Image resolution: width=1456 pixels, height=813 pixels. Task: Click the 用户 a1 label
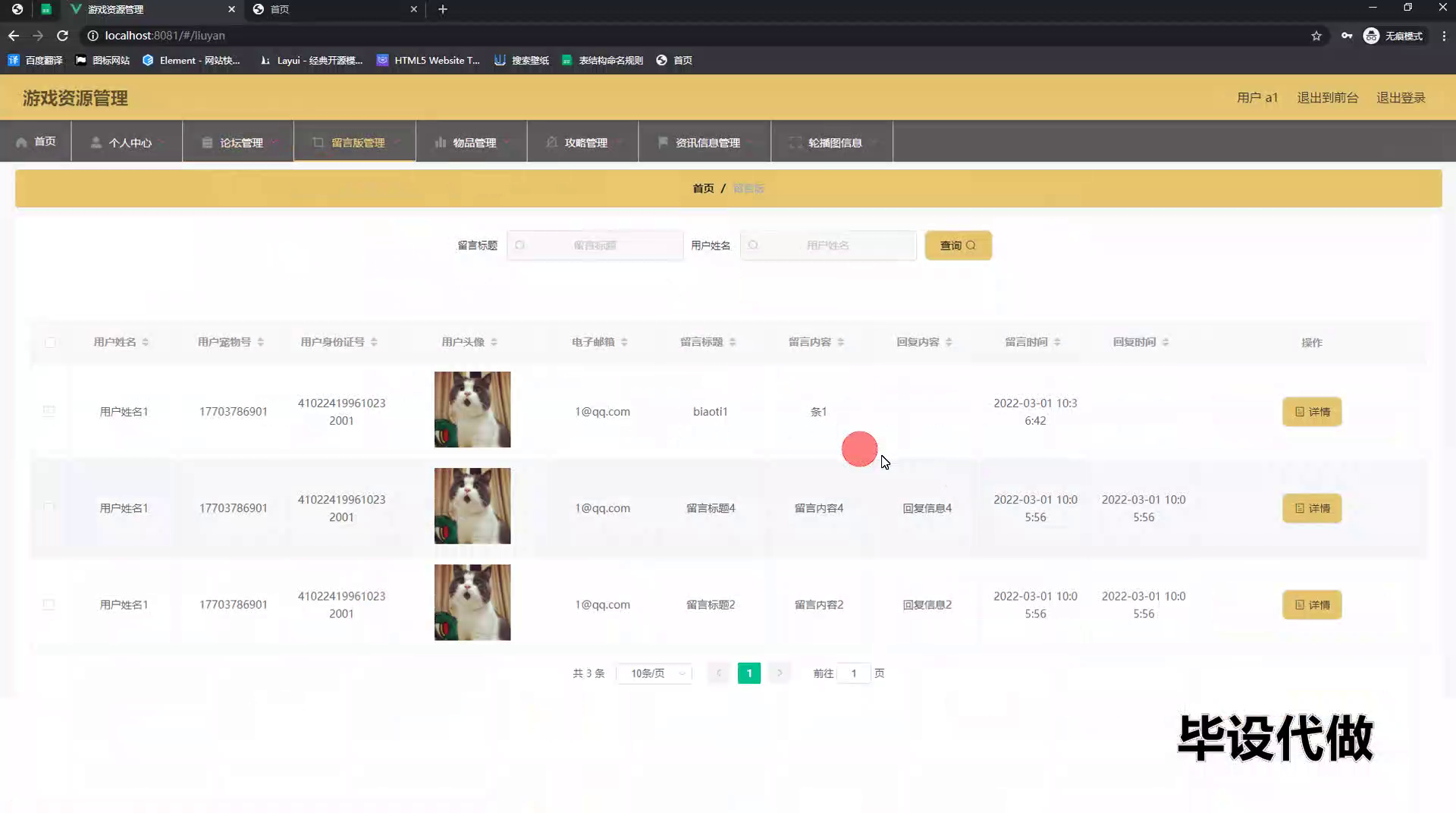point(1257,98)
